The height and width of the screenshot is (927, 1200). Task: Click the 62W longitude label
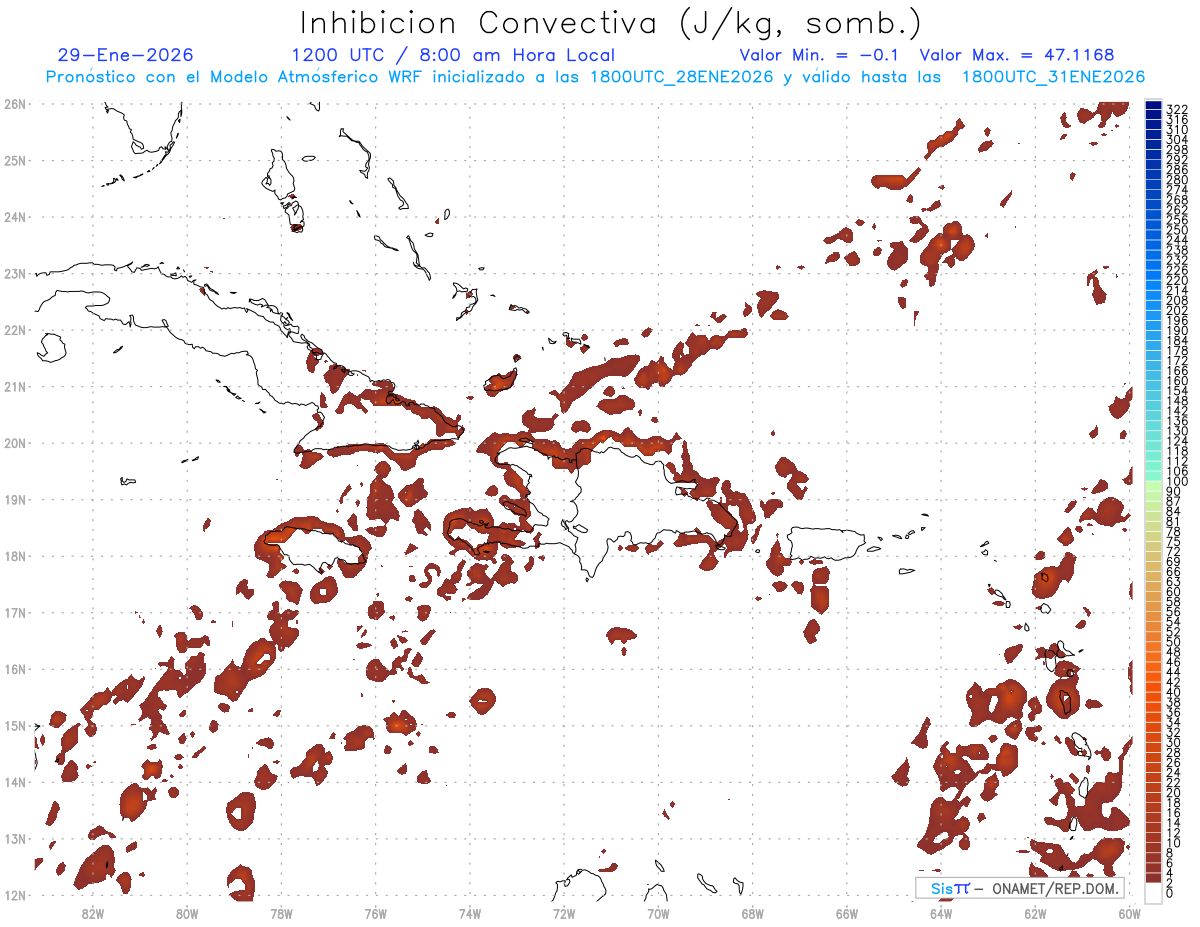click(x=1035, y=913)
